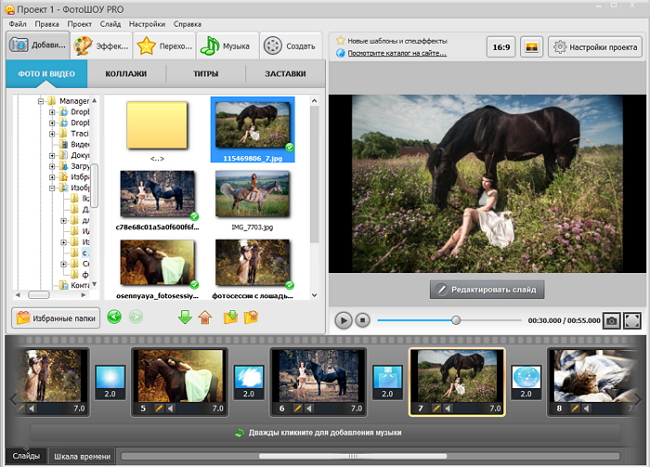Open Настройки проекта settings

pos(594,46)
